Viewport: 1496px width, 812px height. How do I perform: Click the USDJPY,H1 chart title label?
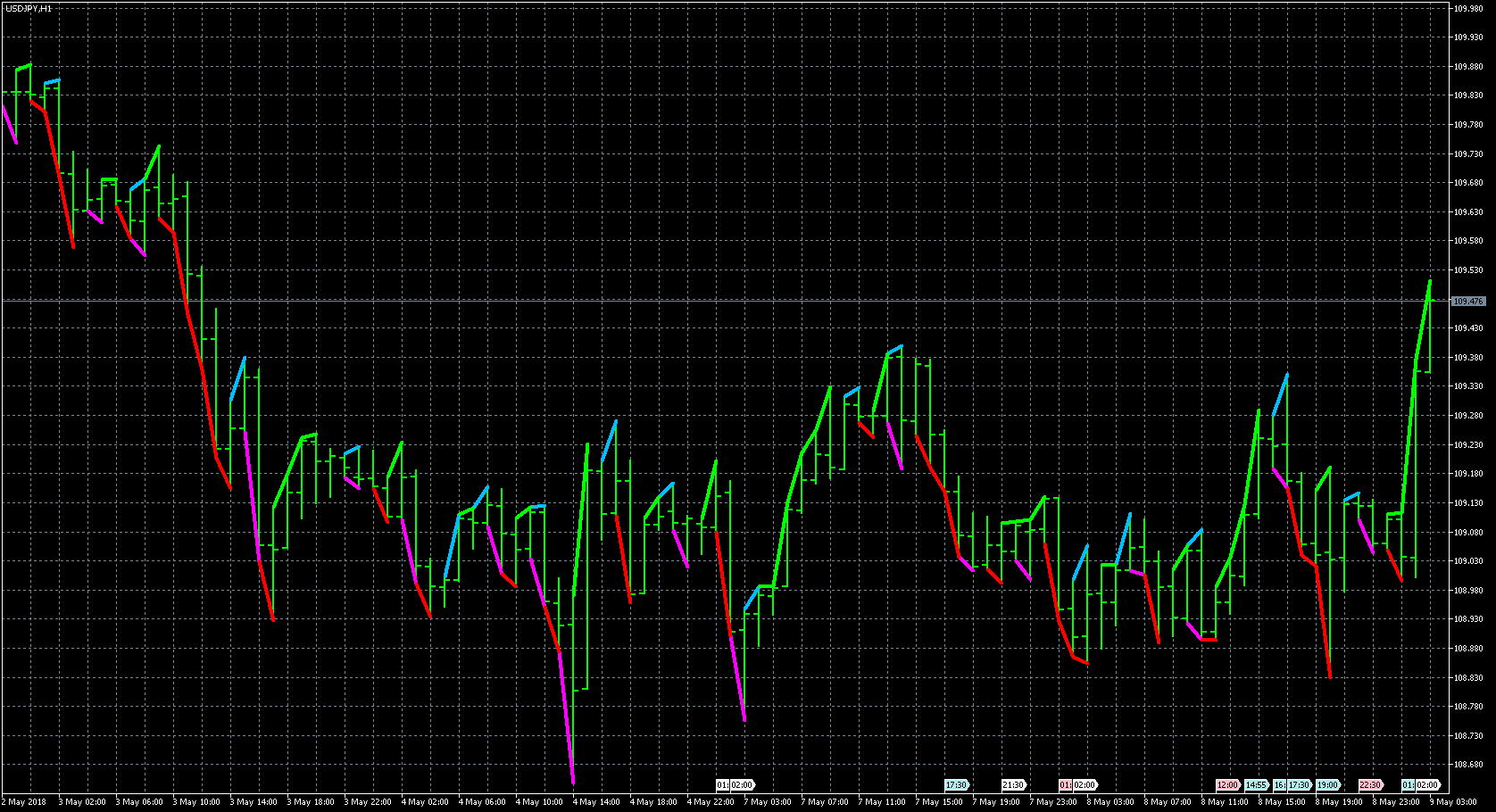(x=29, y=8)
